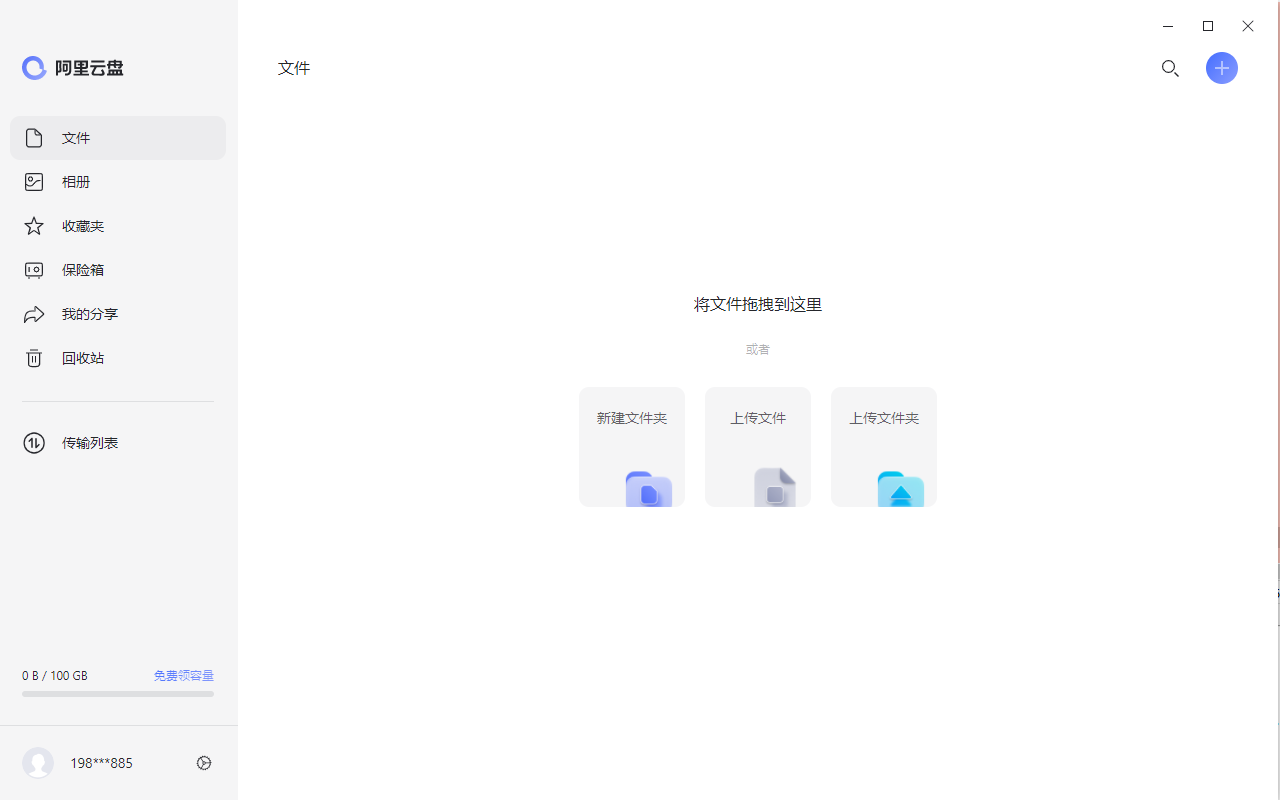
Task: Open the 免费领容量 link
Action: 184,675
